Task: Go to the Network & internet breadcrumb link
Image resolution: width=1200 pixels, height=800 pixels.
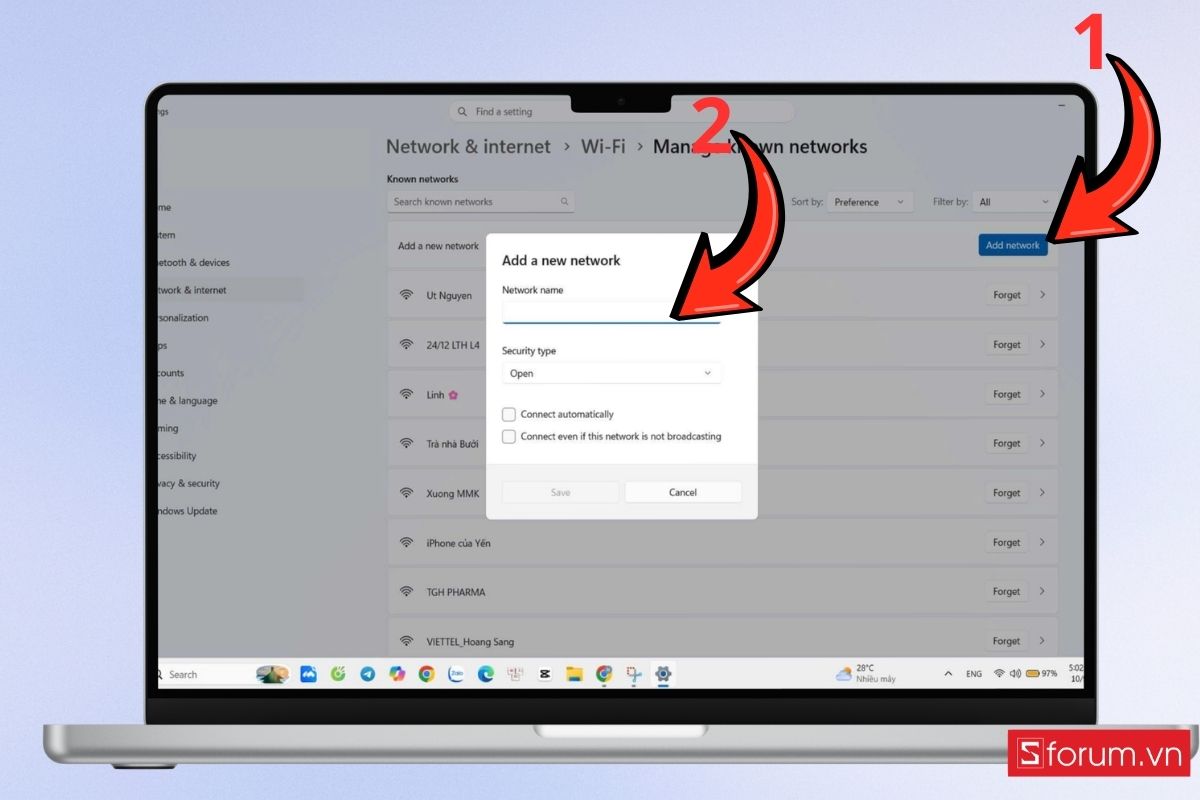Action: 468,146
